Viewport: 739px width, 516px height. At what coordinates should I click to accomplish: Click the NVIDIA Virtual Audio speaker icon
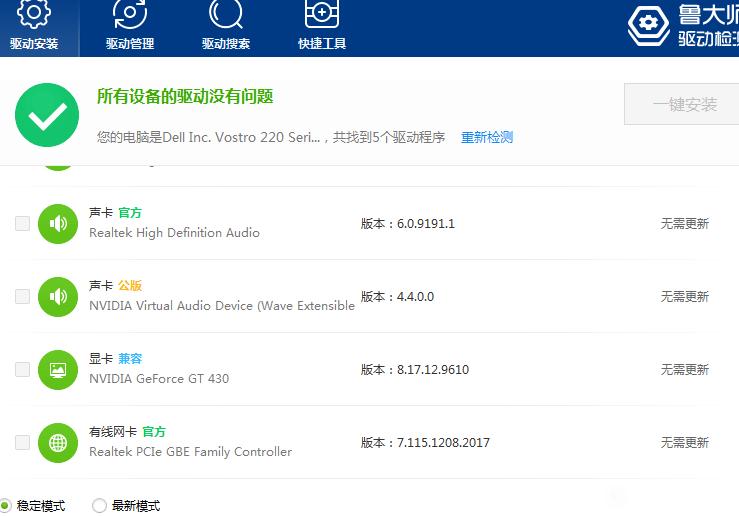tap(58, 297)
